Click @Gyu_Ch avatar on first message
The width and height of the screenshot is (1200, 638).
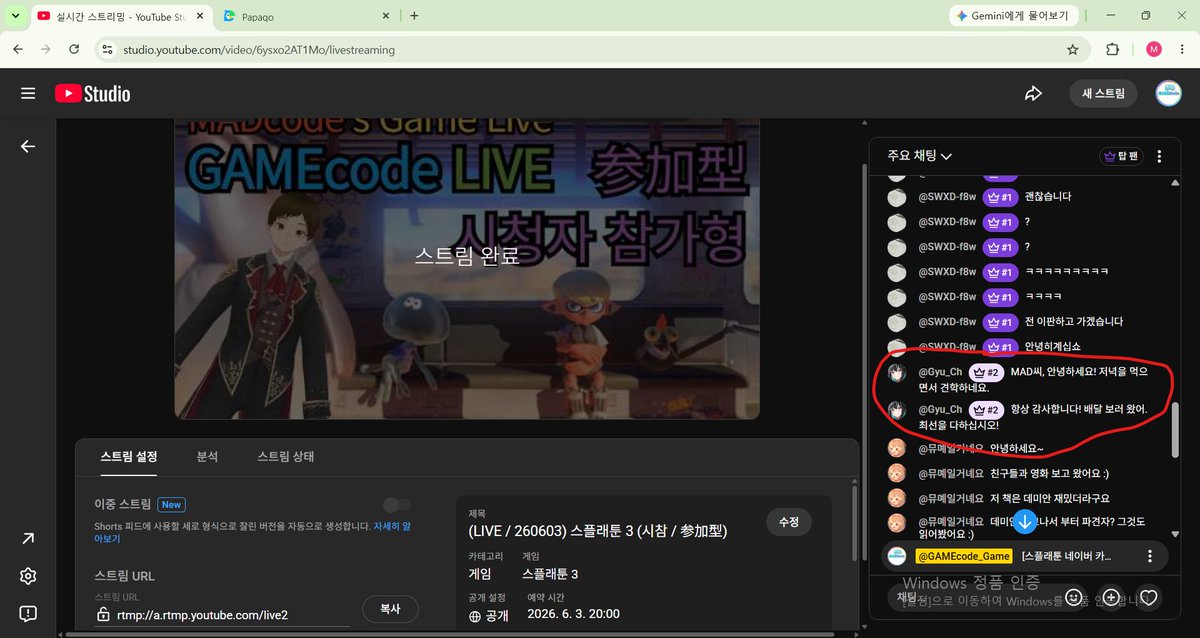pyautogui.click(x=897, y=372)
